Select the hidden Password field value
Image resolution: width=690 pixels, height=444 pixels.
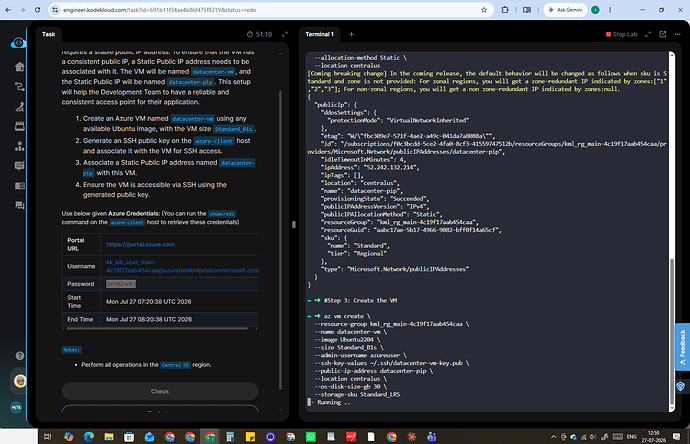121,284
